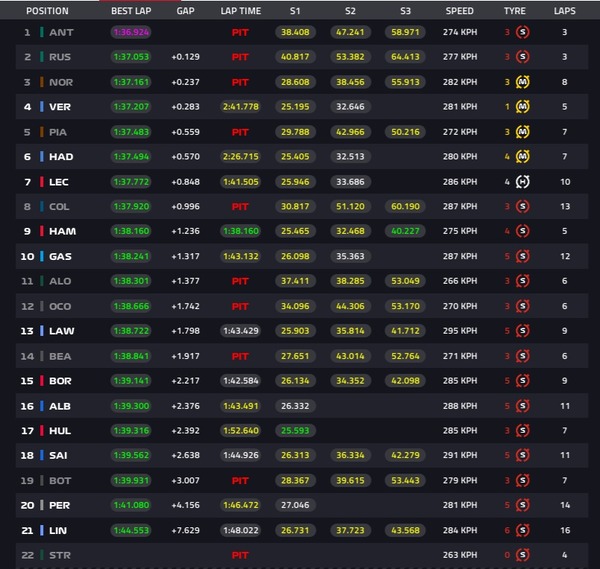This screenshot has height=569, width=600.
Task: Click the soft tyre icon in BOR row
Action: (x=522, y=381)
